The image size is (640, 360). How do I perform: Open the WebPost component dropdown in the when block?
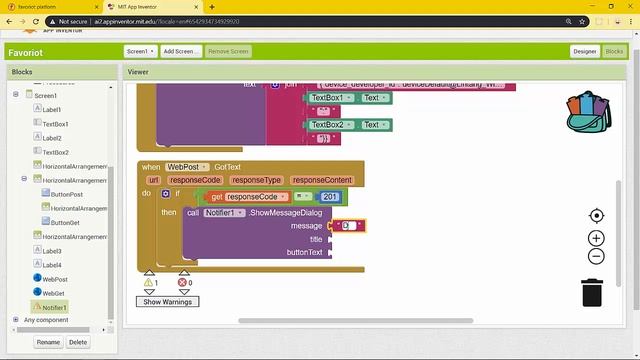[187, 167]
